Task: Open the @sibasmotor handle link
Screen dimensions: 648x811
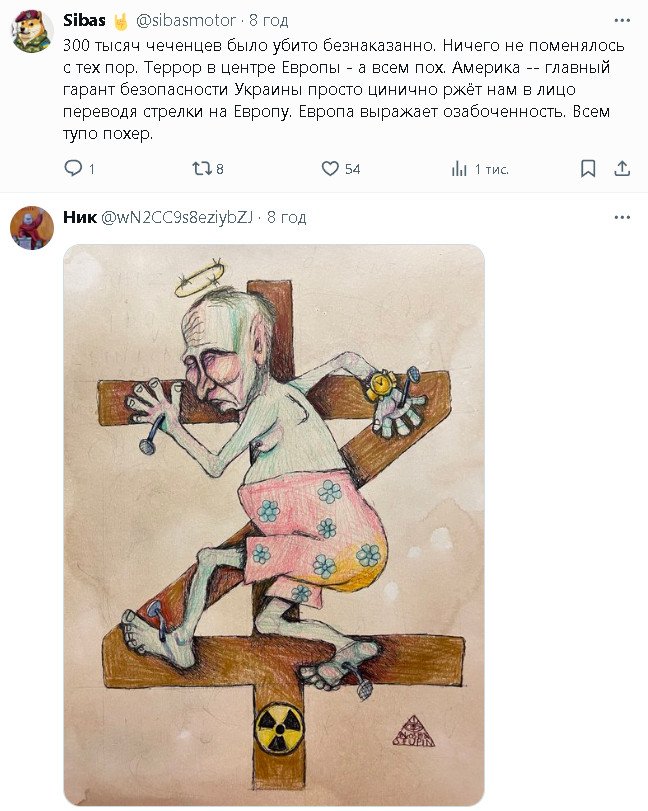Action: [x=186, y=20]
